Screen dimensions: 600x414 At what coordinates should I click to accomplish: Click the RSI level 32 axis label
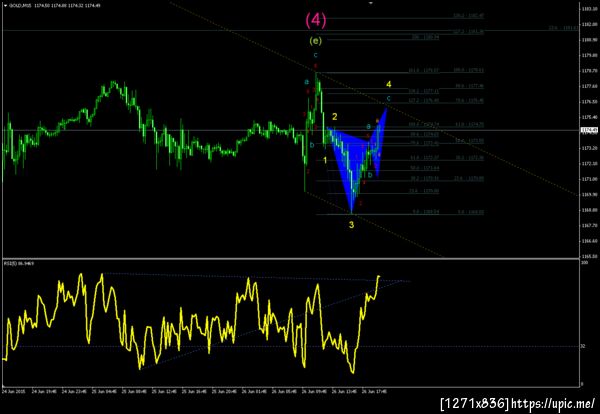coord(583,346)
